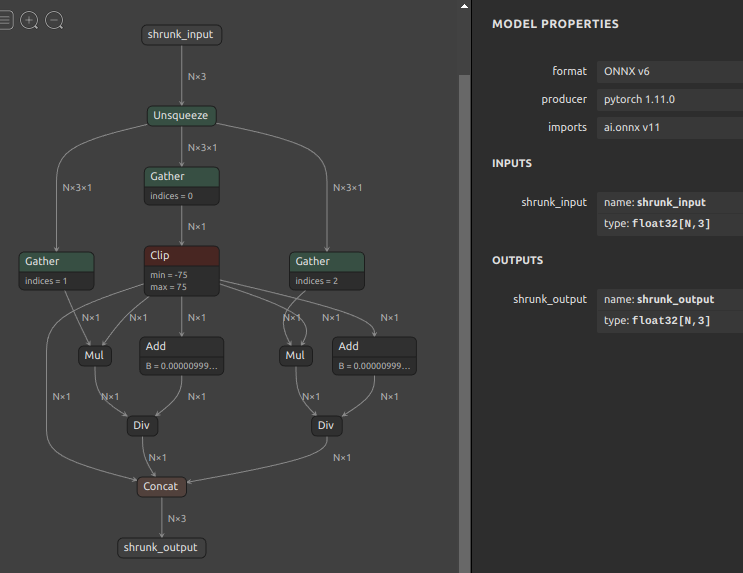Click the zoom in magnifier icon

(29, 20)
